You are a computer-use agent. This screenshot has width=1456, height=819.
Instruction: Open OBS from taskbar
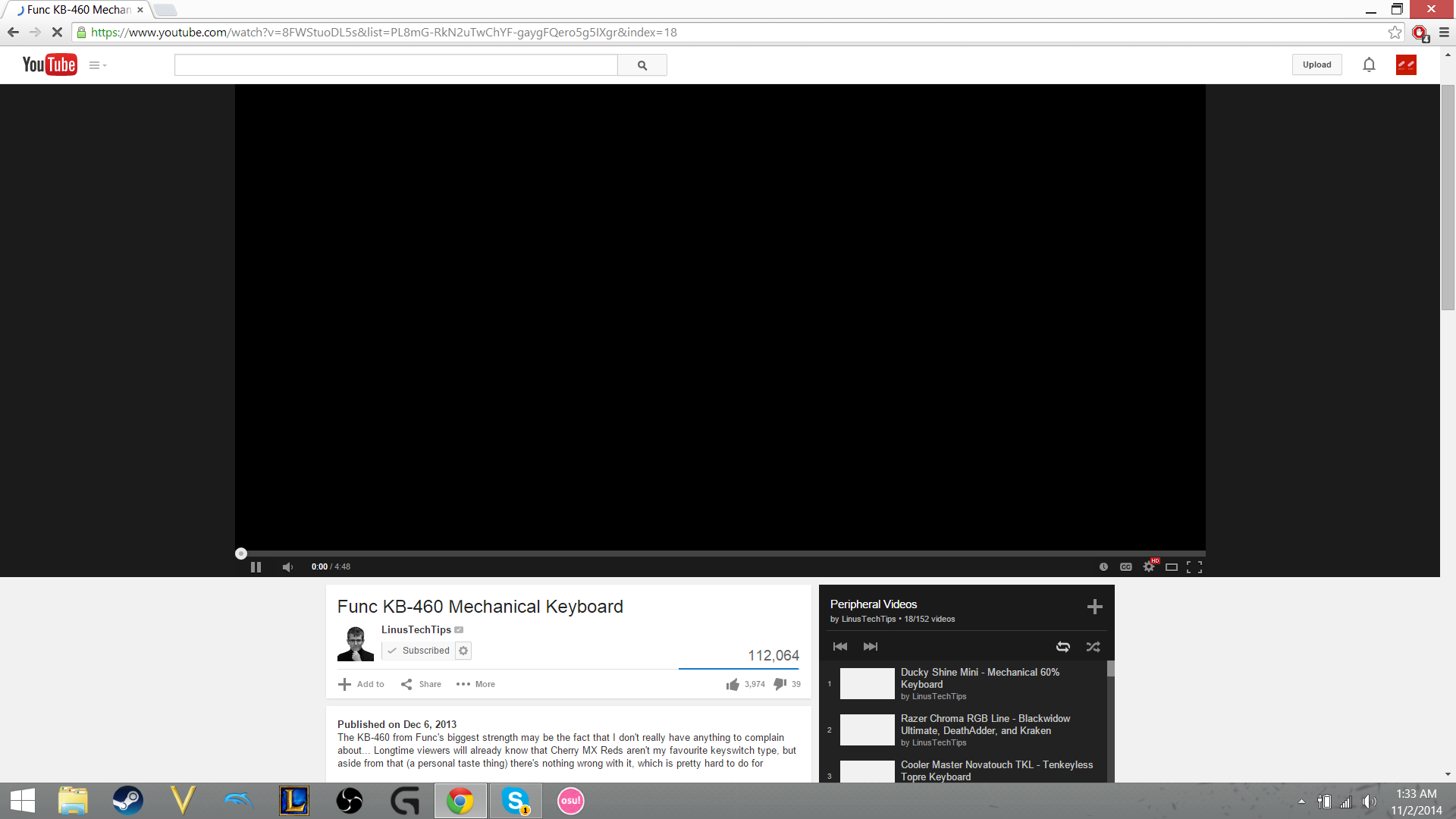pyautogui.click(x=350, y=801)
